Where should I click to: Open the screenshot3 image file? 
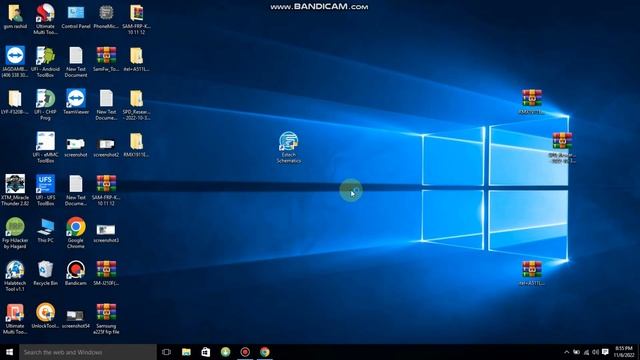click(x=106, y=233)
